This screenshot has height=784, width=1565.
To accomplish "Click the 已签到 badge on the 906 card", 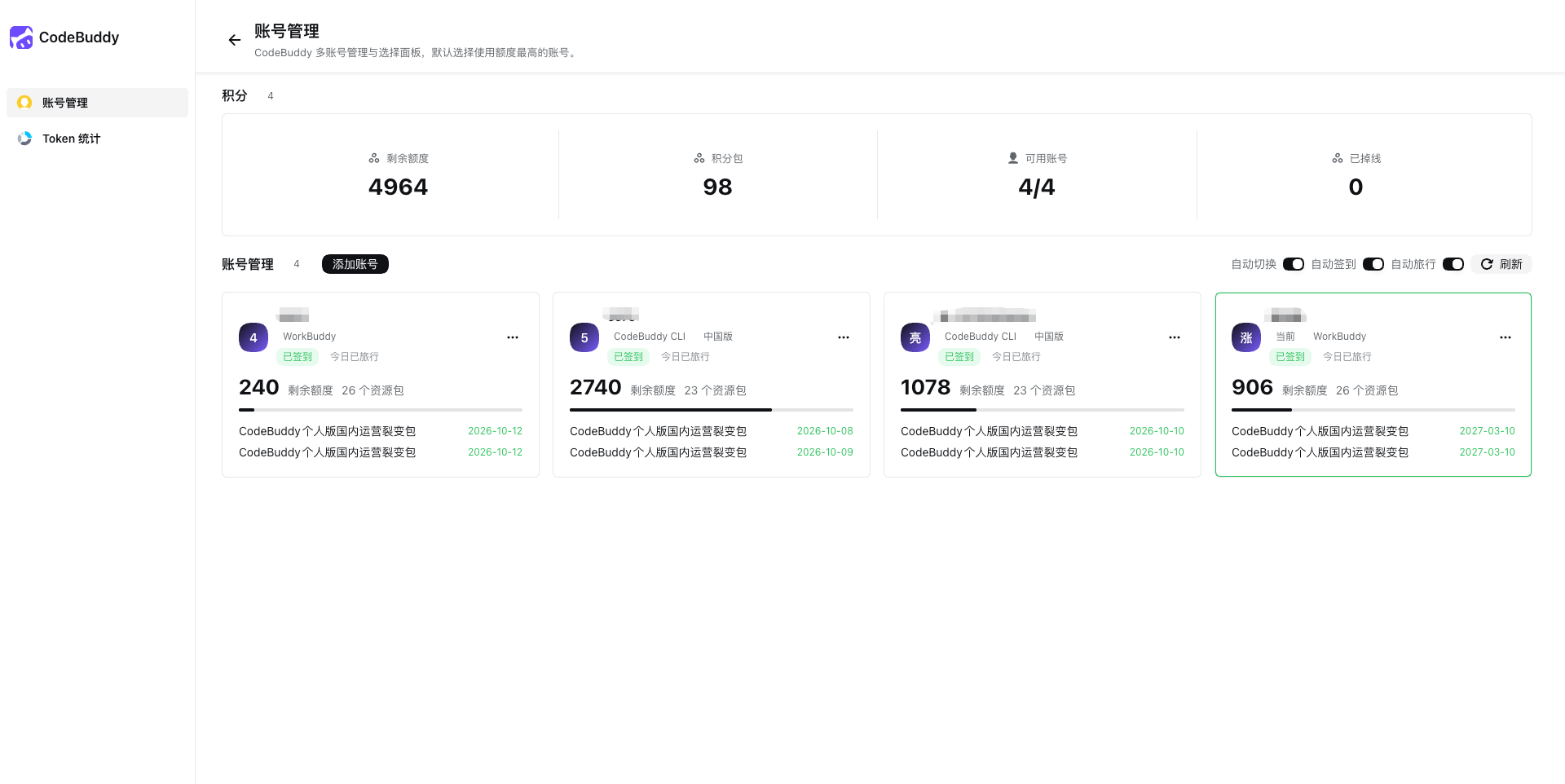I will pyautogui.click(x=1290, y=357).
